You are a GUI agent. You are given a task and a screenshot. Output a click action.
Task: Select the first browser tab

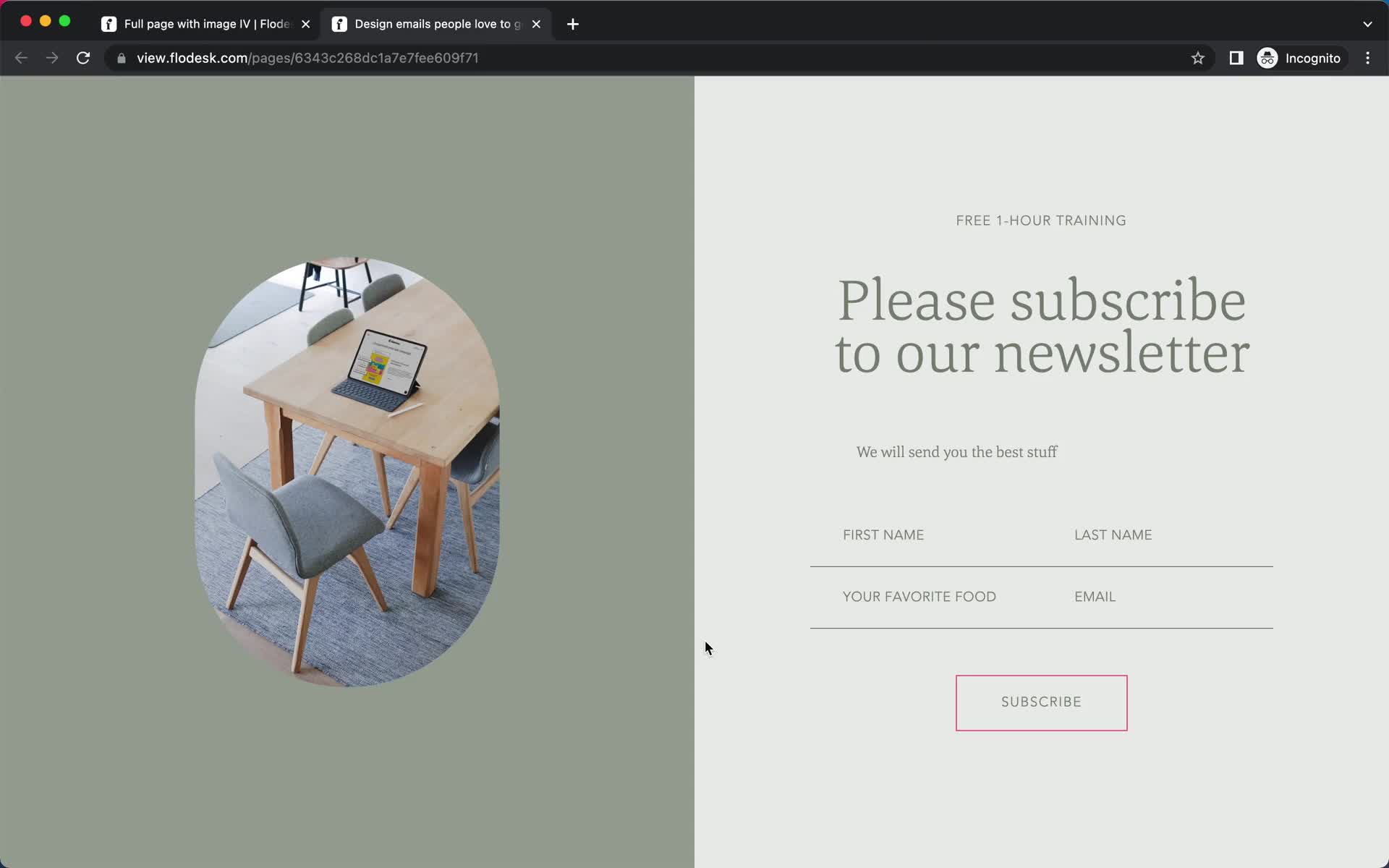click(205, 23)
